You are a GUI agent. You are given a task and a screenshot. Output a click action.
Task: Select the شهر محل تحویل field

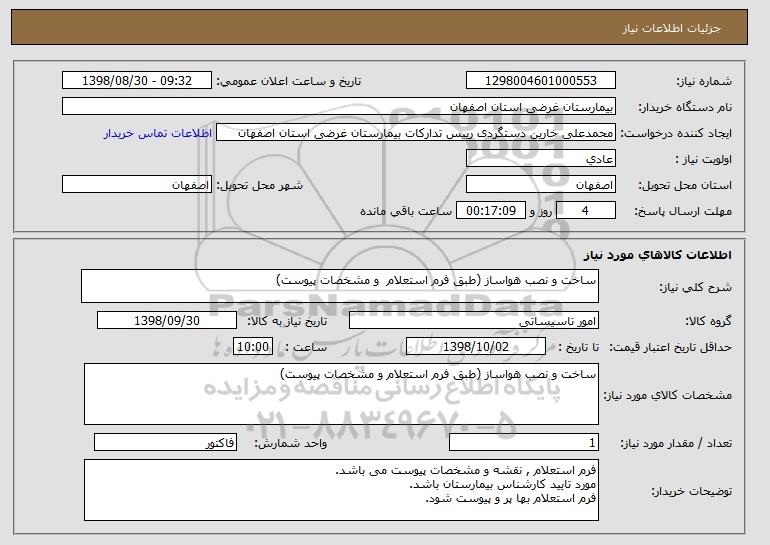(137, 185)
